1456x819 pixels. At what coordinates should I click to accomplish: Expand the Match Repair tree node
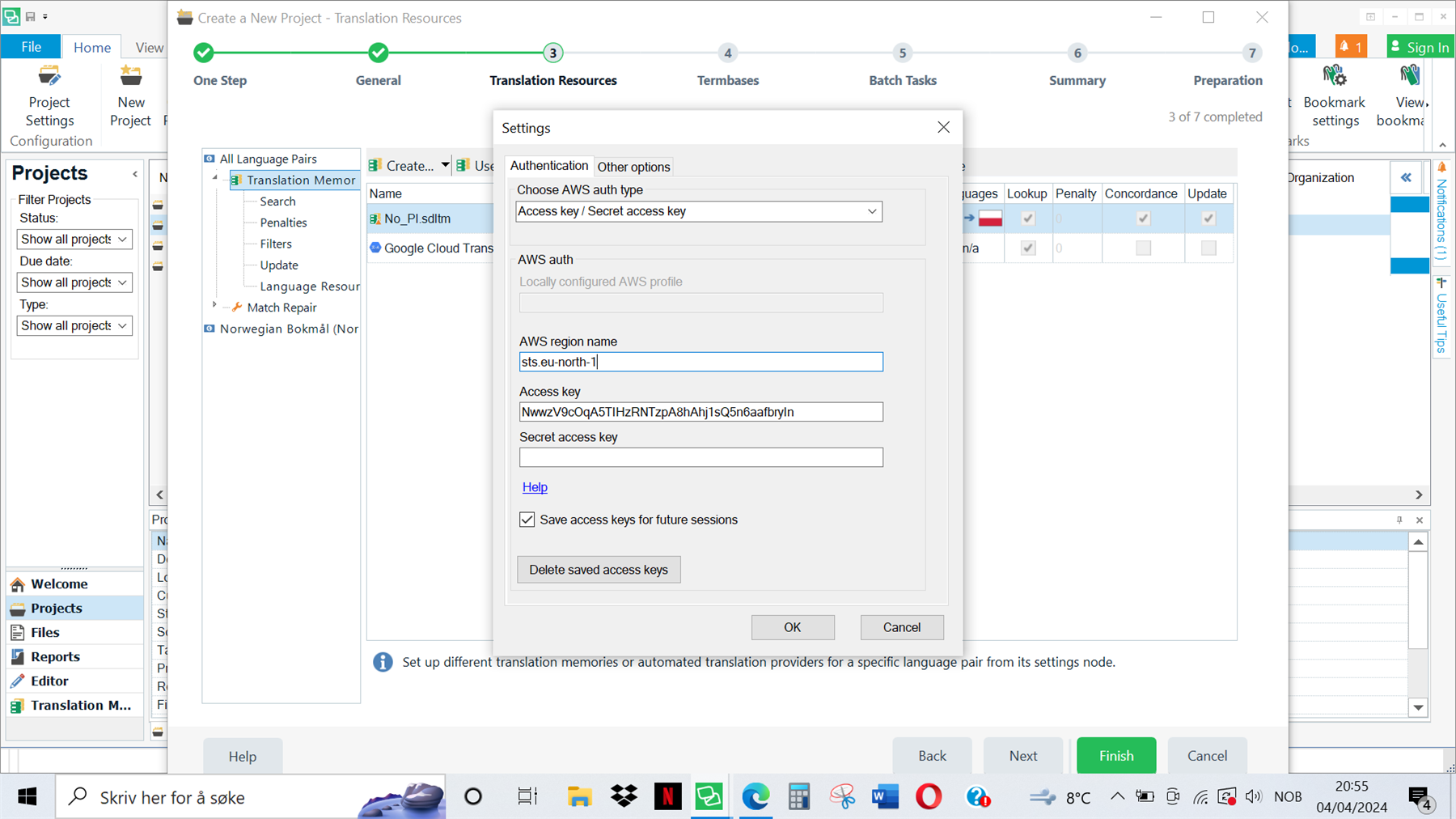pyautogui.click(x=215, y=306)
